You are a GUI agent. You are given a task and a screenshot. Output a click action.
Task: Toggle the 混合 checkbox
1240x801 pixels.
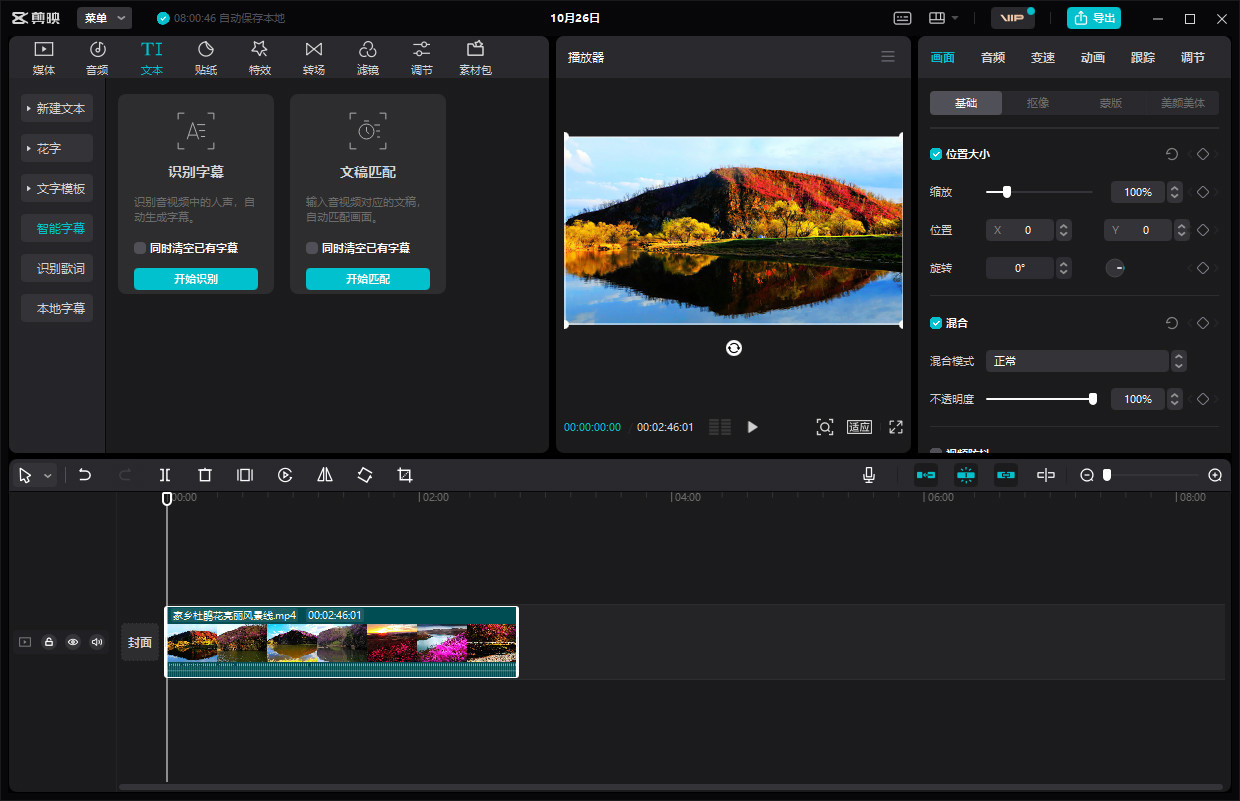tap(936, 323)
